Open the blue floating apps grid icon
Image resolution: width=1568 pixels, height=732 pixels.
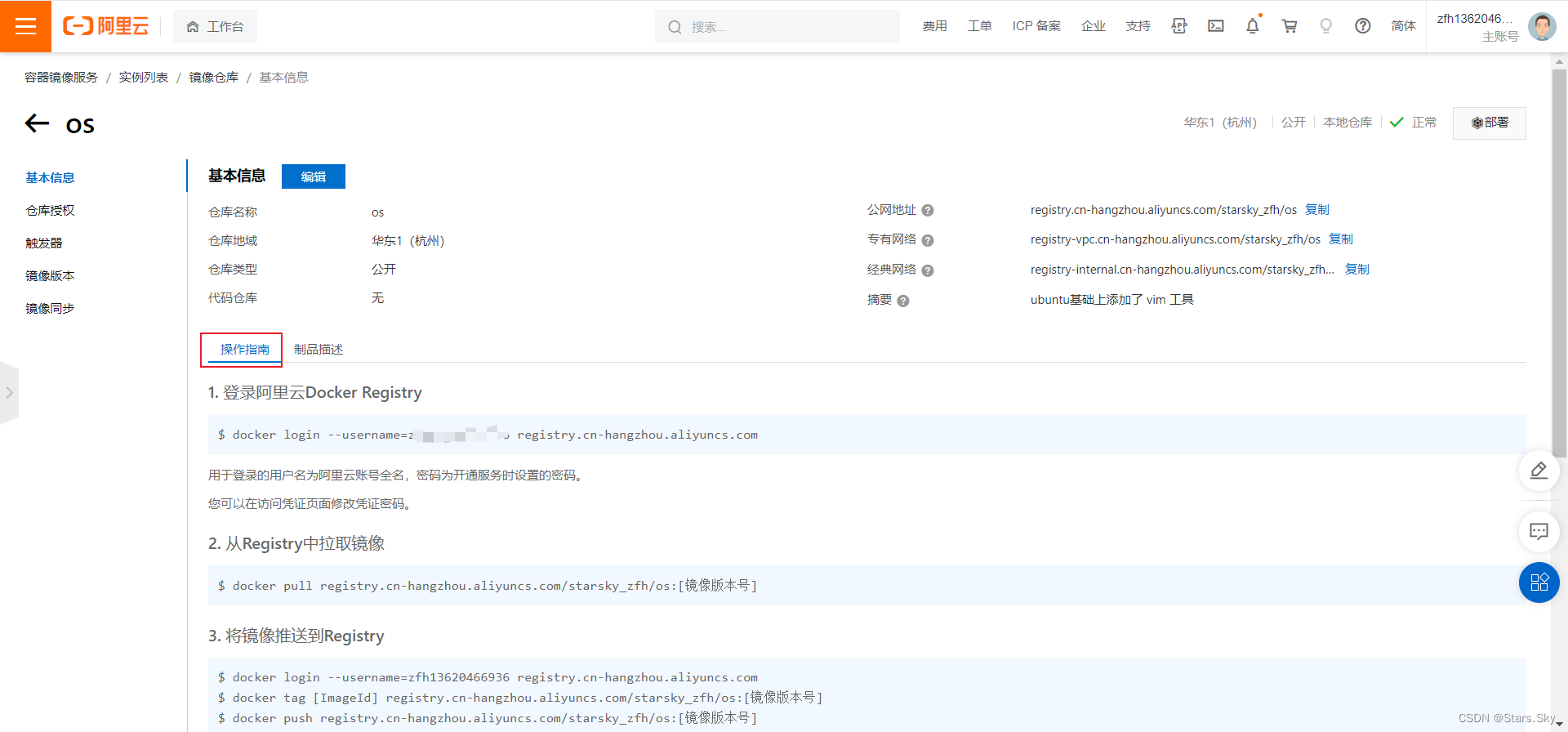1539,582
